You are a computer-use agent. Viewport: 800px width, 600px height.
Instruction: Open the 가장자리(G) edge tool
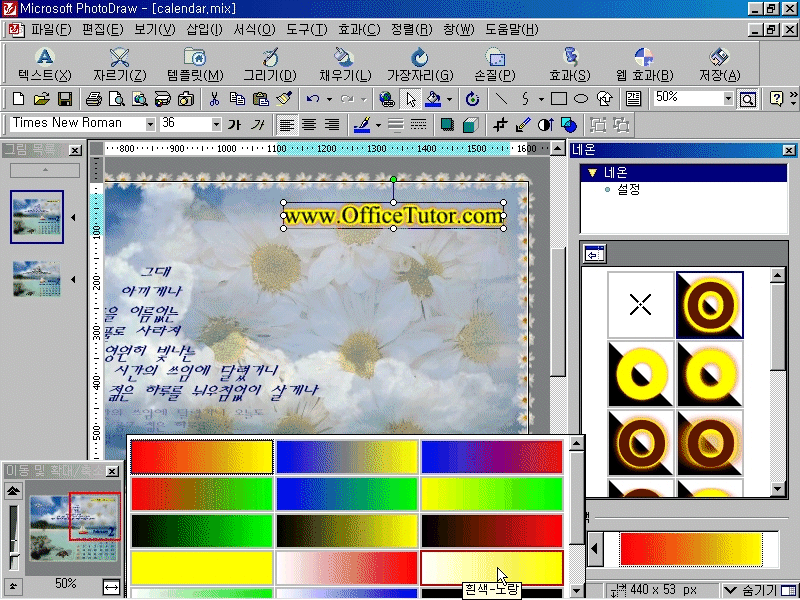pos(420,64)
